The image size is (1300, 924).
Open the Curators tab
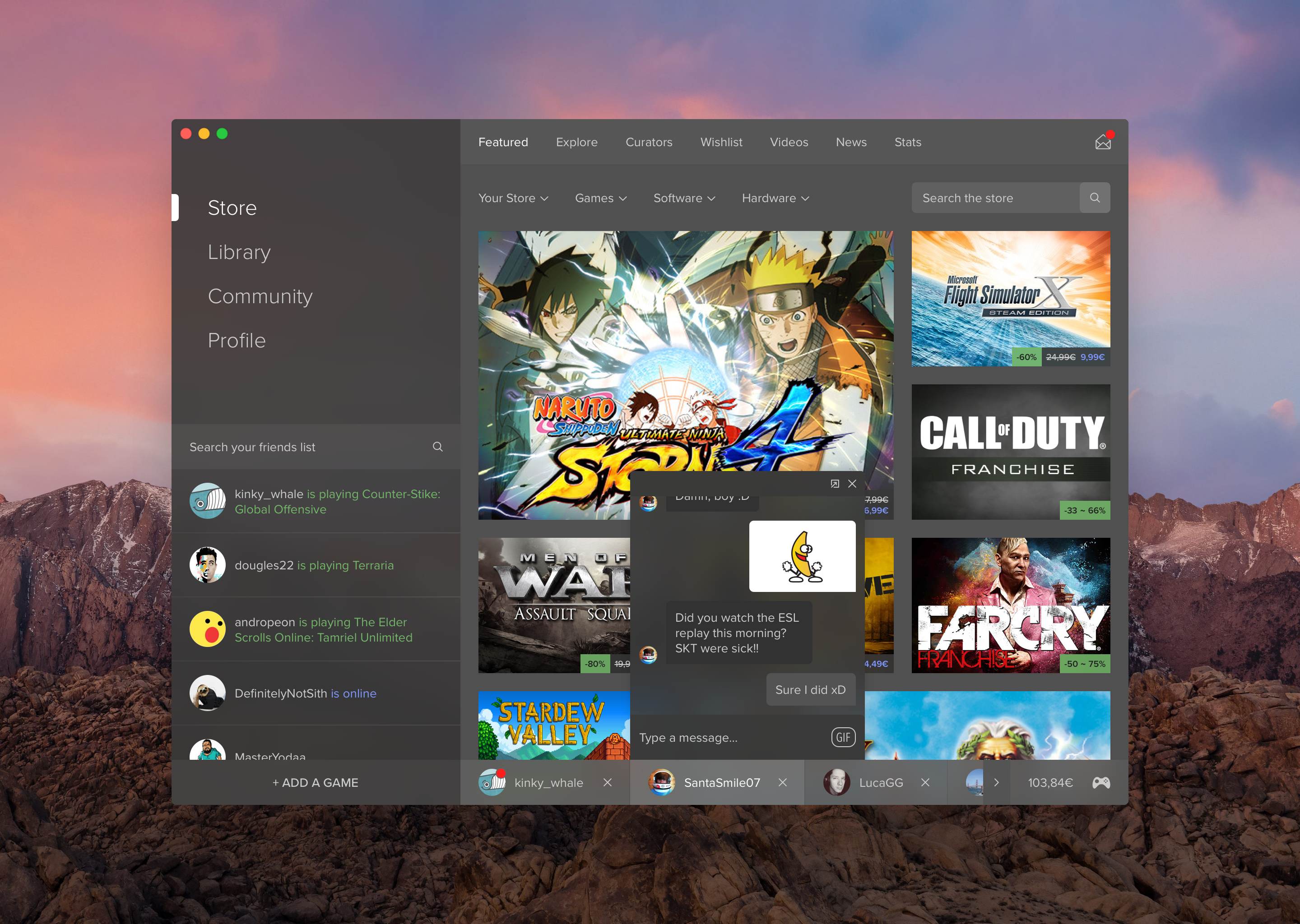coord(649,142)
